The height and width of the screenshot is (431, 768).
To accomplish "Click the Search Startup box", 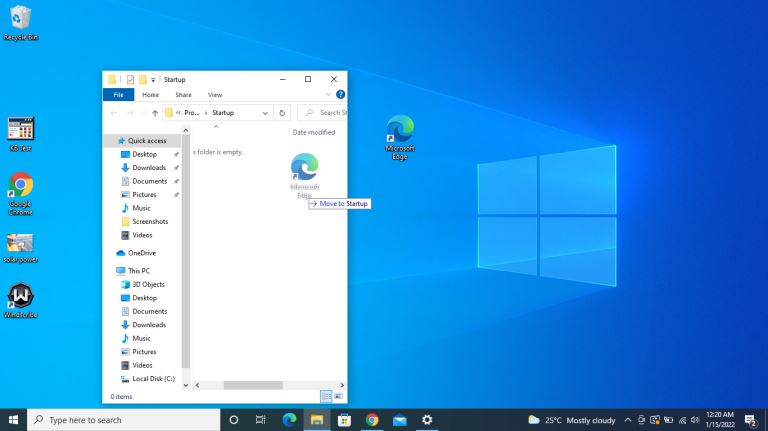I will point(322,113).
